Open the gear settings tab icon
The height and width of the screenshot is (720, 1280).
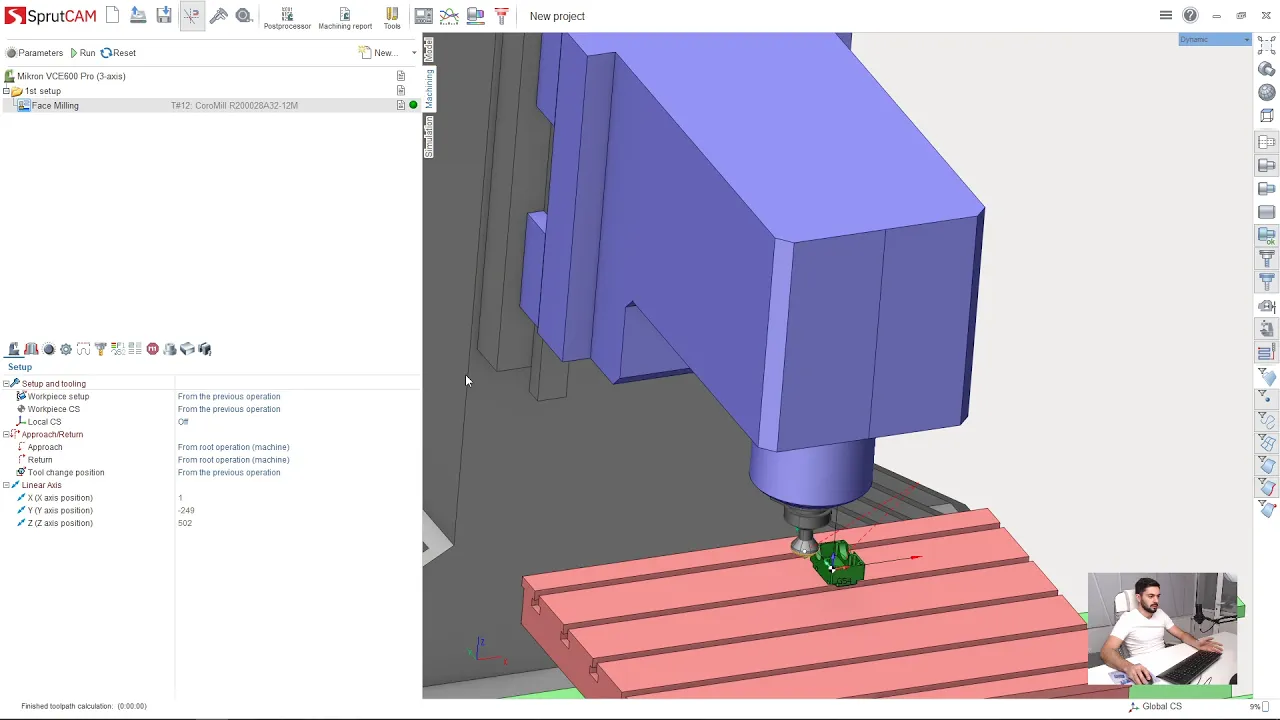66,349
